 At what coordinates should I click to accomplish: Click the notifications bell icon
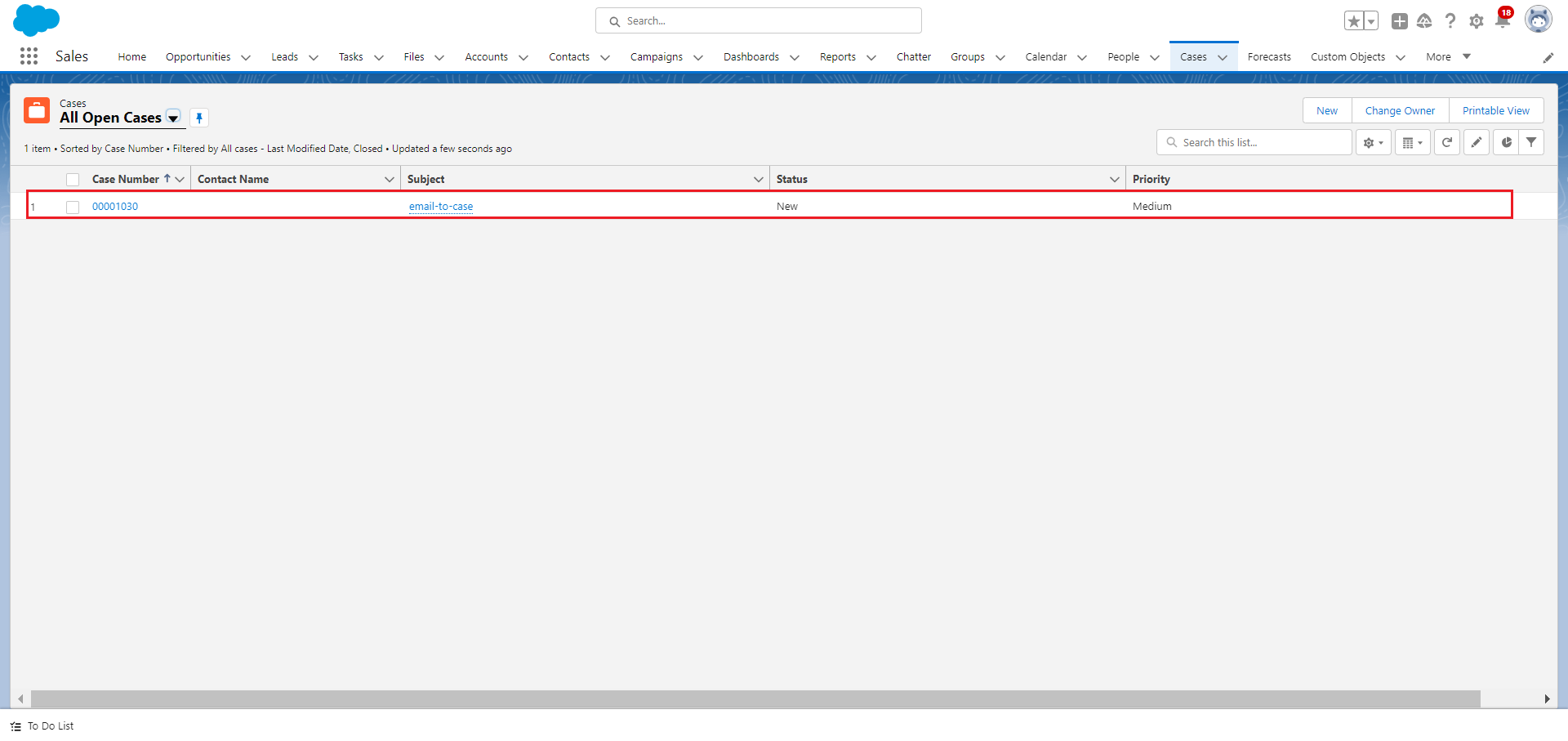tap(1502, 21)
